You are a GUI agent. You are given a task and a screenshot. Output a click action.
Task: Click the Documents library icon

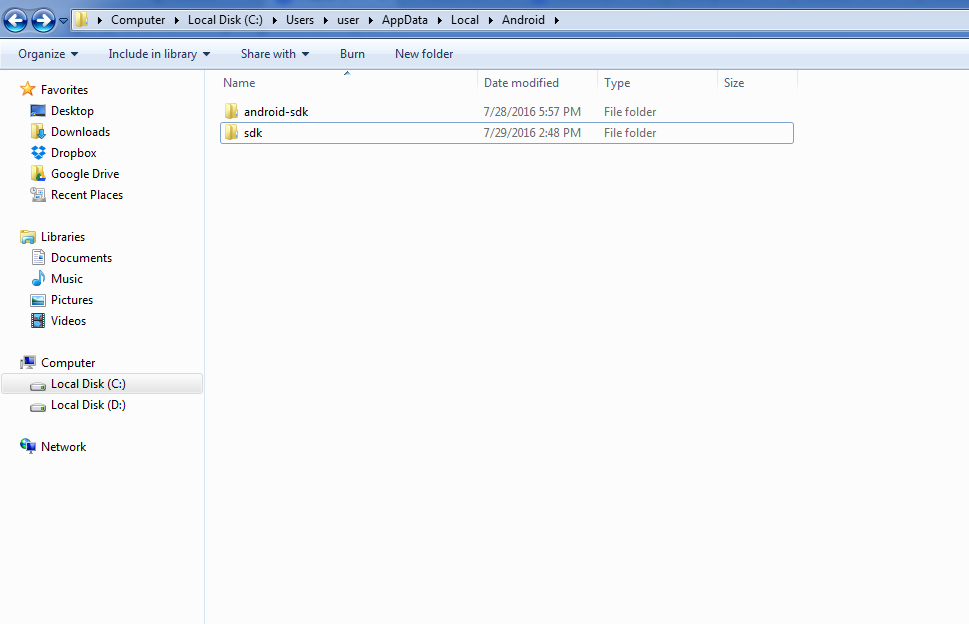click(38, 258)
